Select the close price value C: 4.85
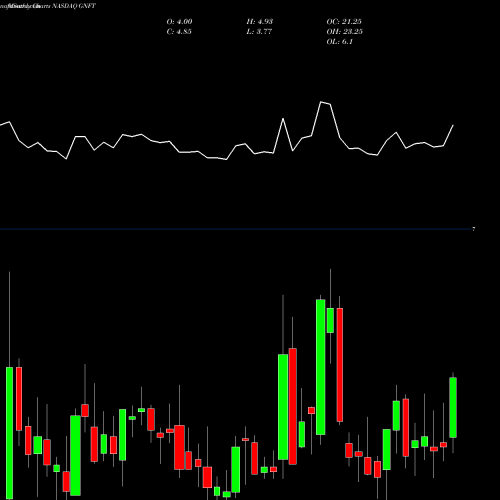Screen dimensions: 500x500 point(179,32)
